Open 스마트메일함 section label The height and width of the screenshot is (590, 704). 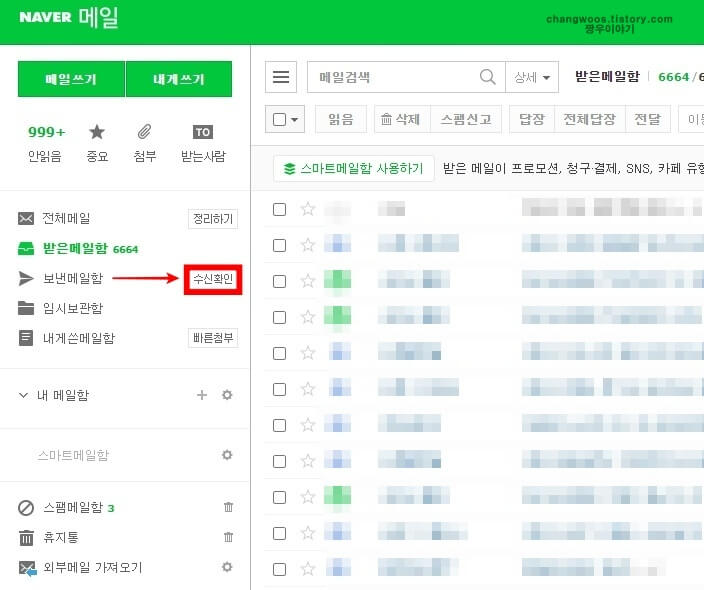point(73,455)
